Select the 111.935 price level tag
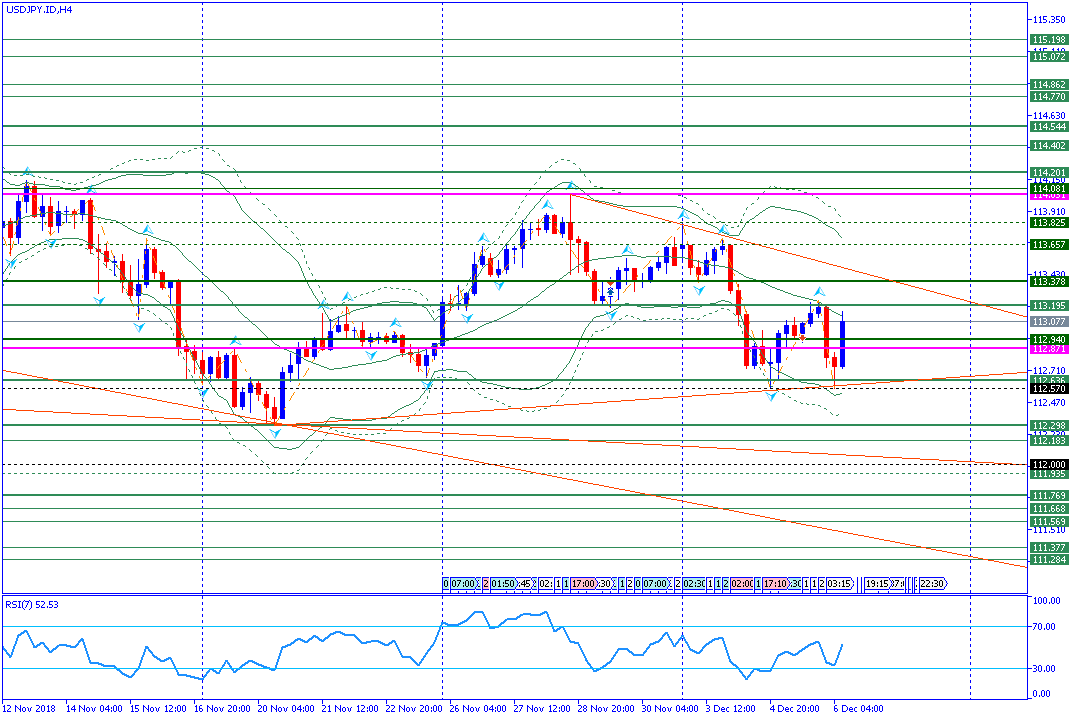The image size is (1080, 720). (1049, 474)
